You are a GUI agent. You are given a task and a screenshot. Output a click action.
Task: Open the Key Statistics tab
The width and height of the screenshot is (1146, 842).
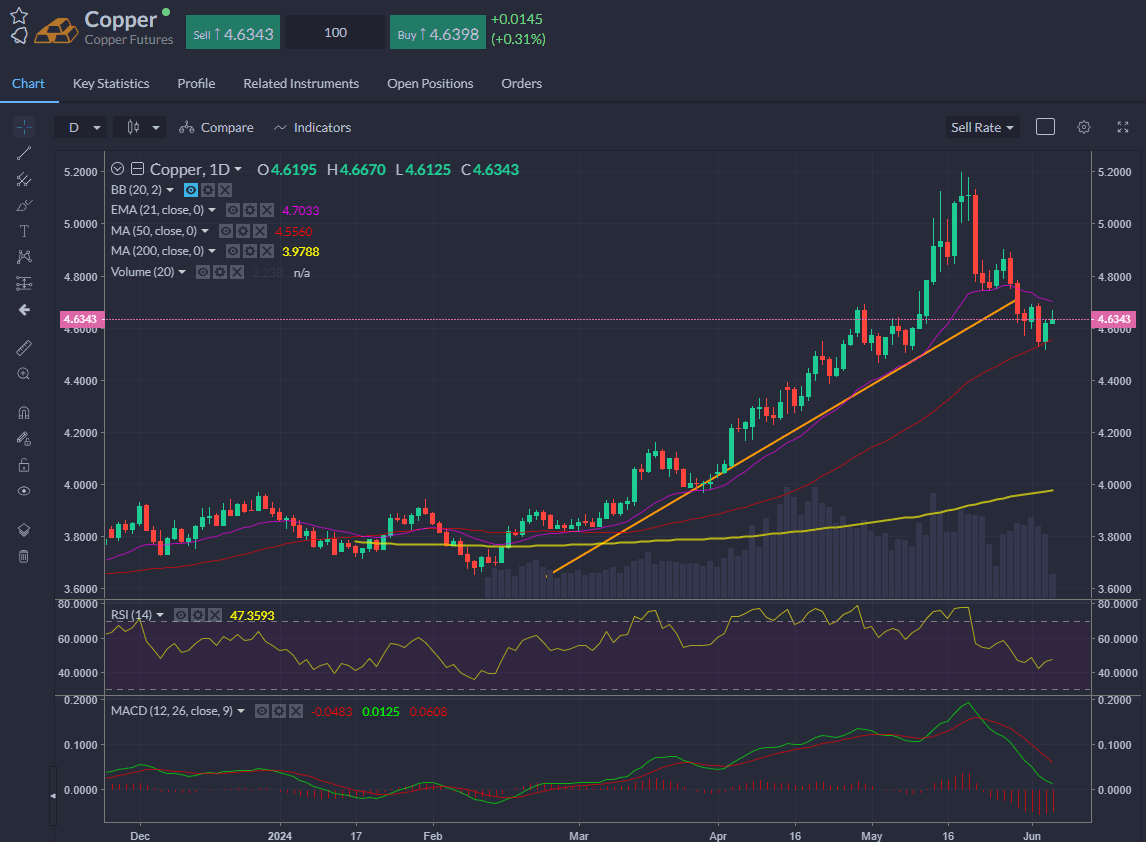click(111, 83)
